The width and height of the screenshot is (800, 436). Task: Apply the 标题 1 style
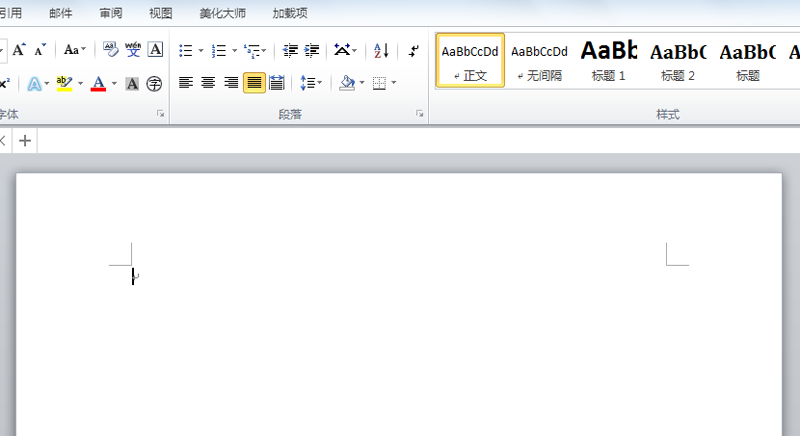click(609, 61)
